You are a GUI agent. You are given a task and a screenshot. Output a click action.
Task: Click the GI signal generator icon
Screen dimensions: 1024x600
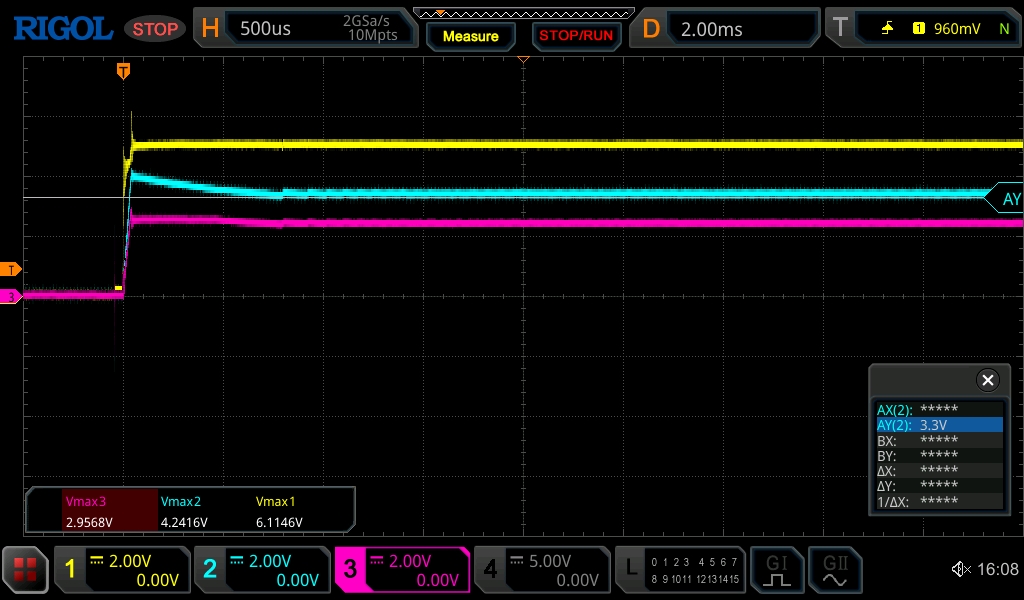(776, 570)
